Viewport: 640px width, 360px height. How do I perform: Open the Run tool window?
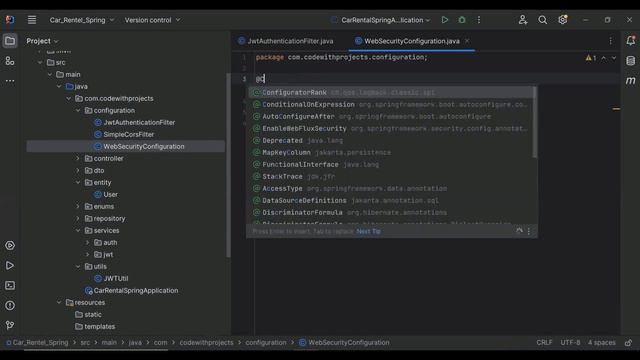coord(10,265)
